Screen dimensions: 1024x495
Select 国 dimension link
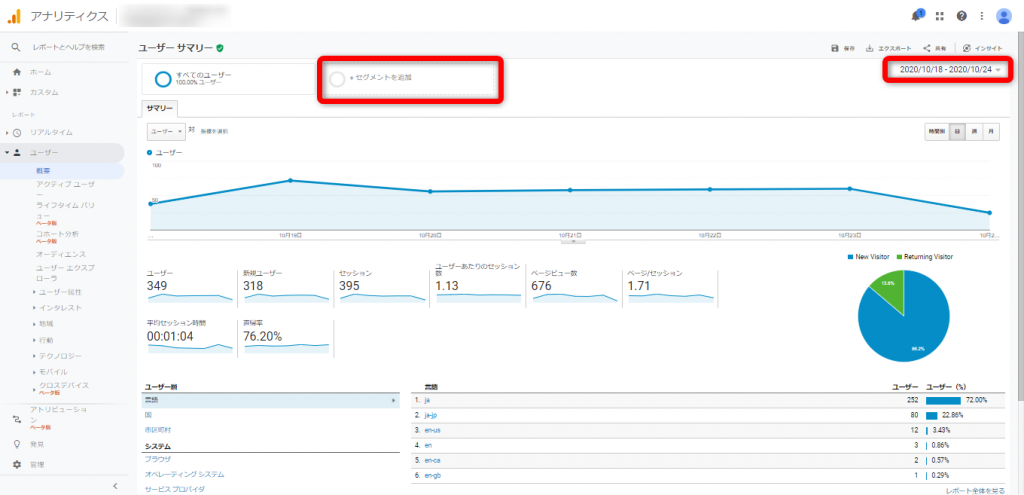tap(148, 415)
